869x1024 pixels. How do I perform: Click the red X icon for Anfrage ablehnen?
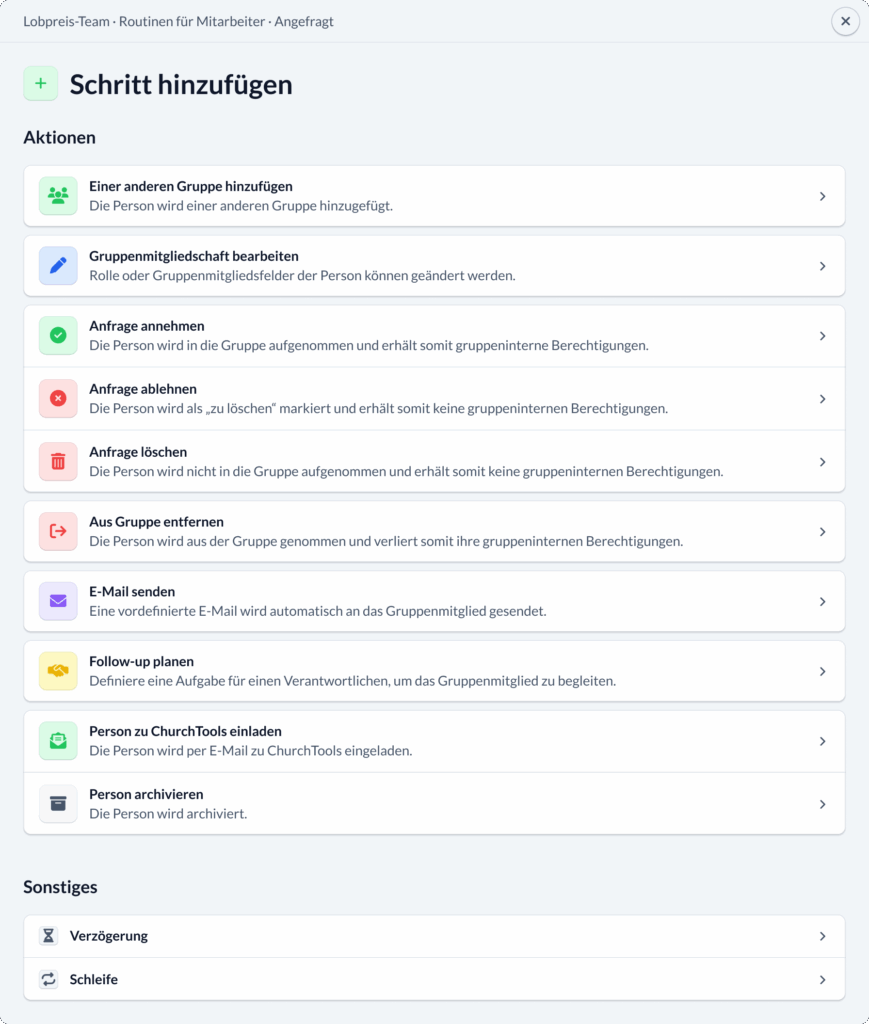point(57,398)
